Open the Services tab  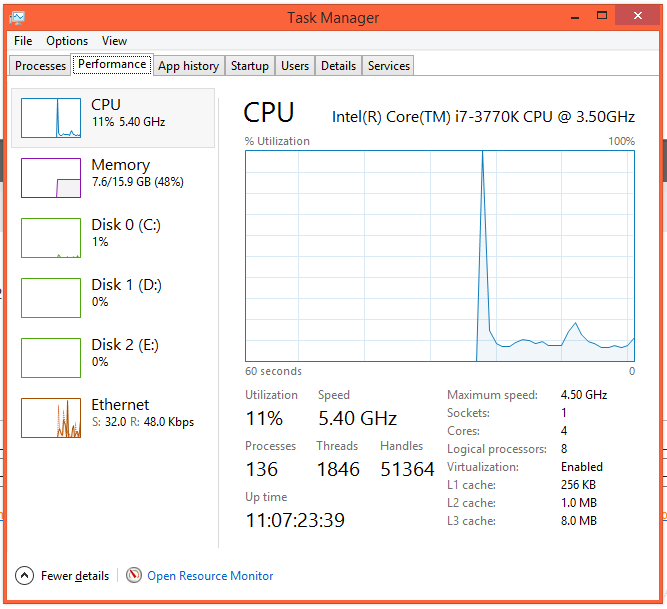389,65
